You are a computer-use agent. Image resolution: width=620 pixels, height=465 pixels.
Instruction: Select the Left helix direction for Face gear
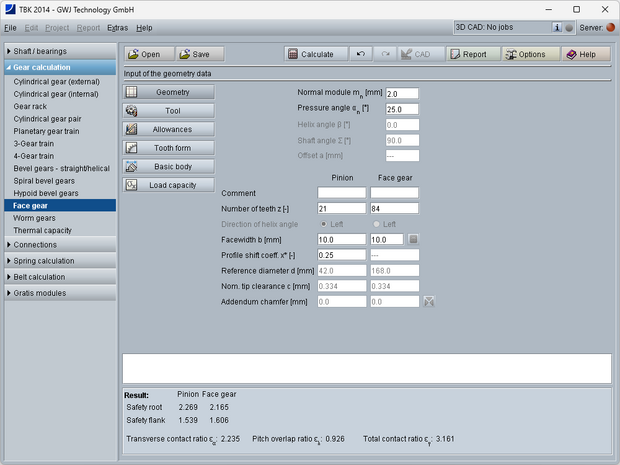[376, 224]
